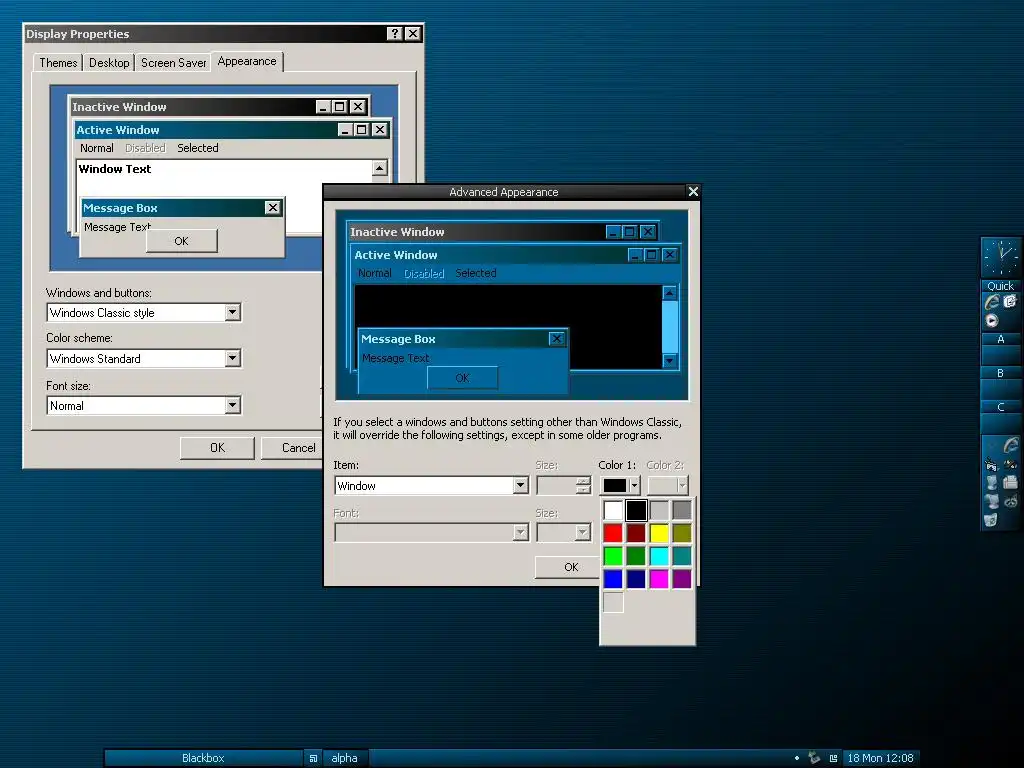Choose the bright red swatch

[x=613, y=533]
